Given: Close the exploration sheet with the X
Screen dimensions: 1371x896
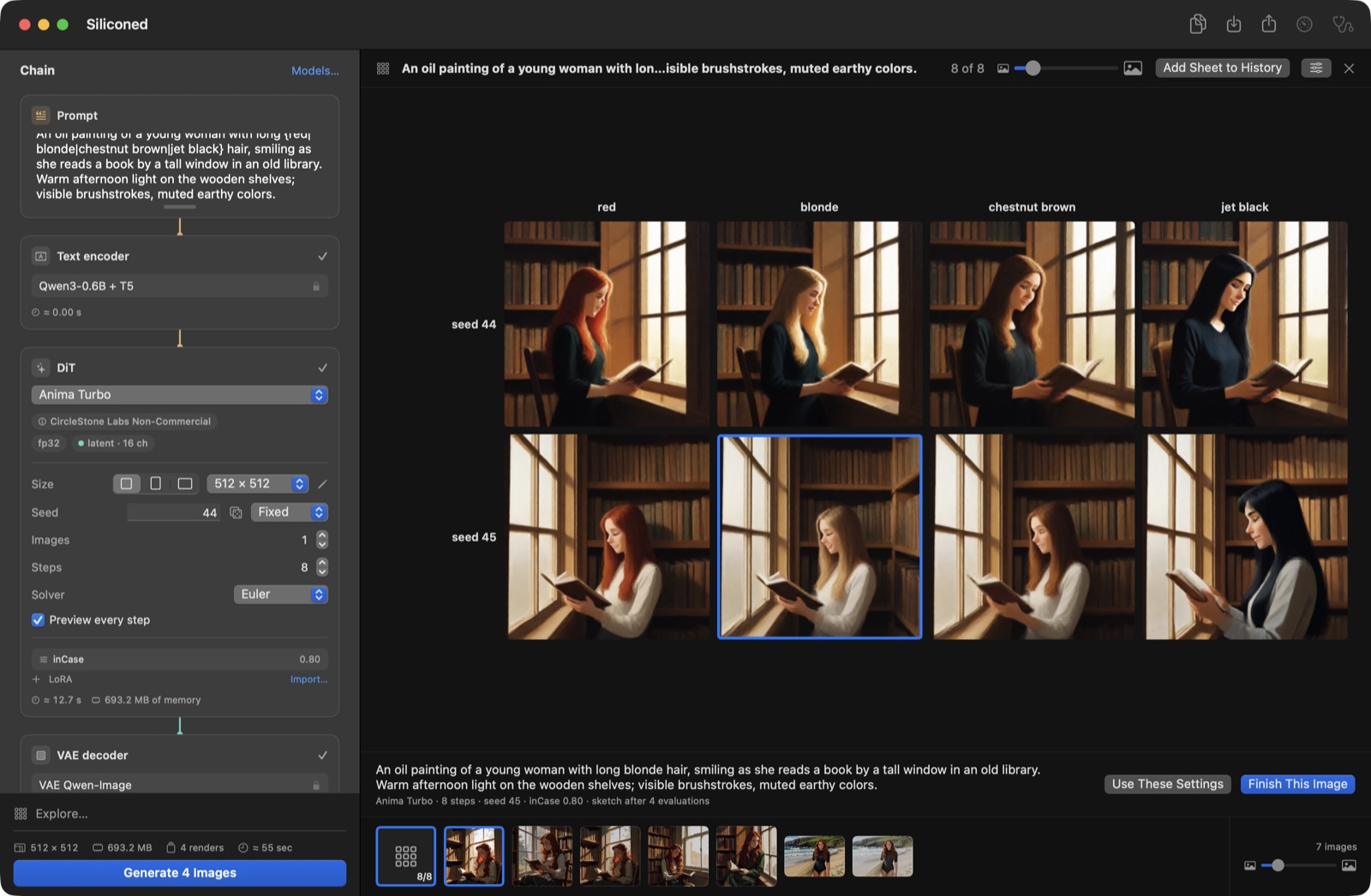Looking at the screenshot, I should pos(1349,69).
